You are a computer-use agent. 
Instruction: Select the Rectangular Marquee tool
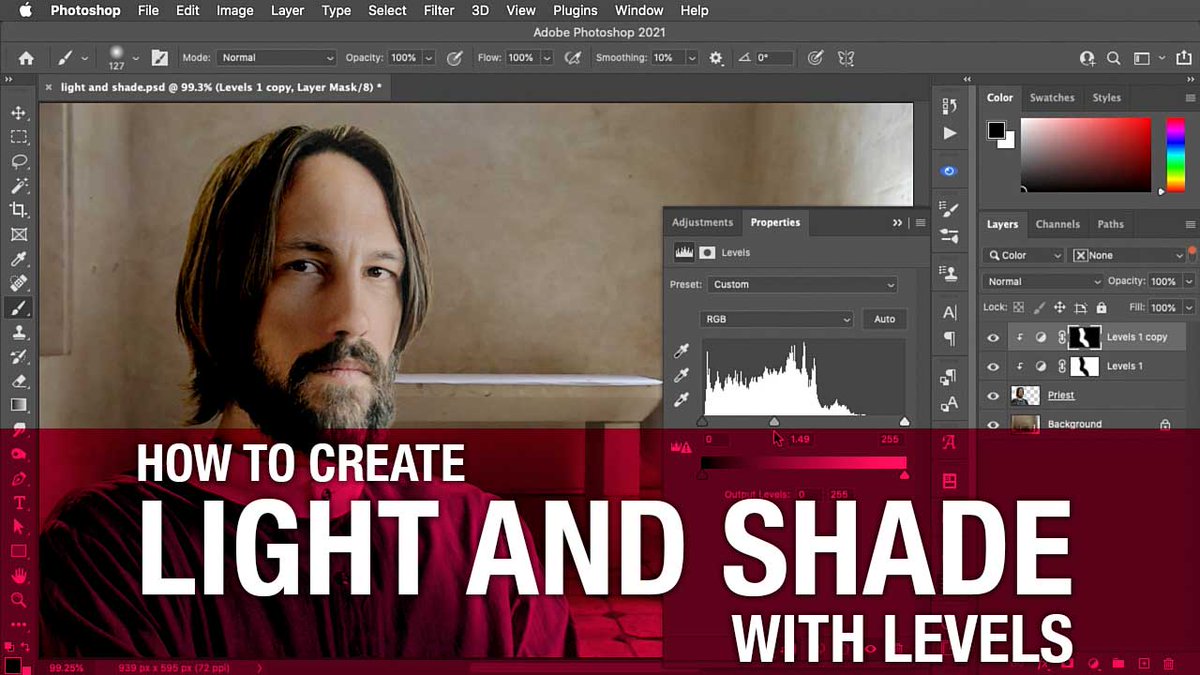click(18, 137)
